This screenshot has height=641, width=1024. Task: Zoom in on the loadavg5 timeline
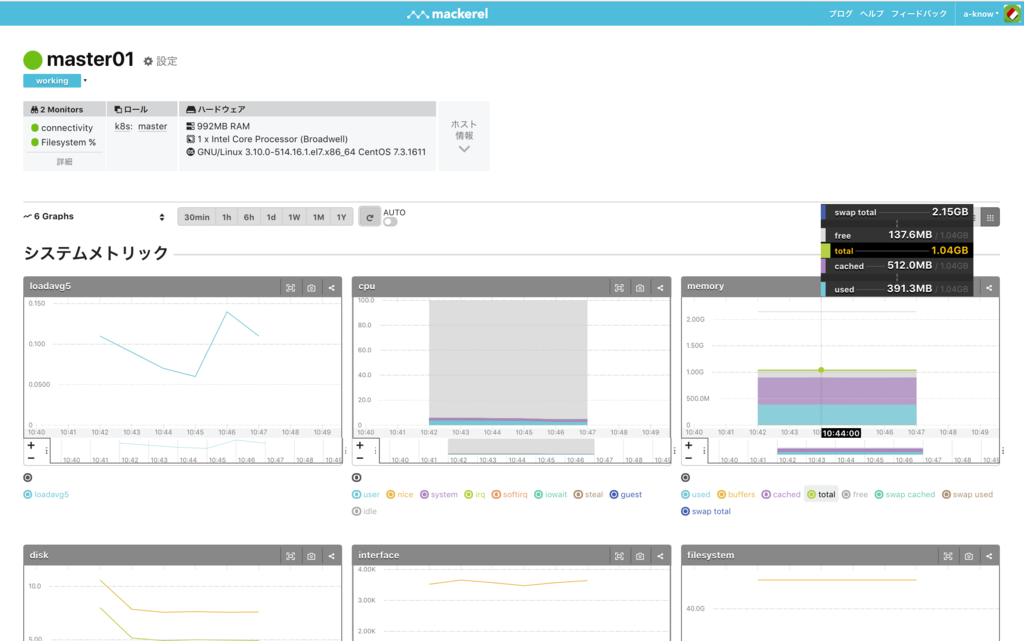pos(31,445)
